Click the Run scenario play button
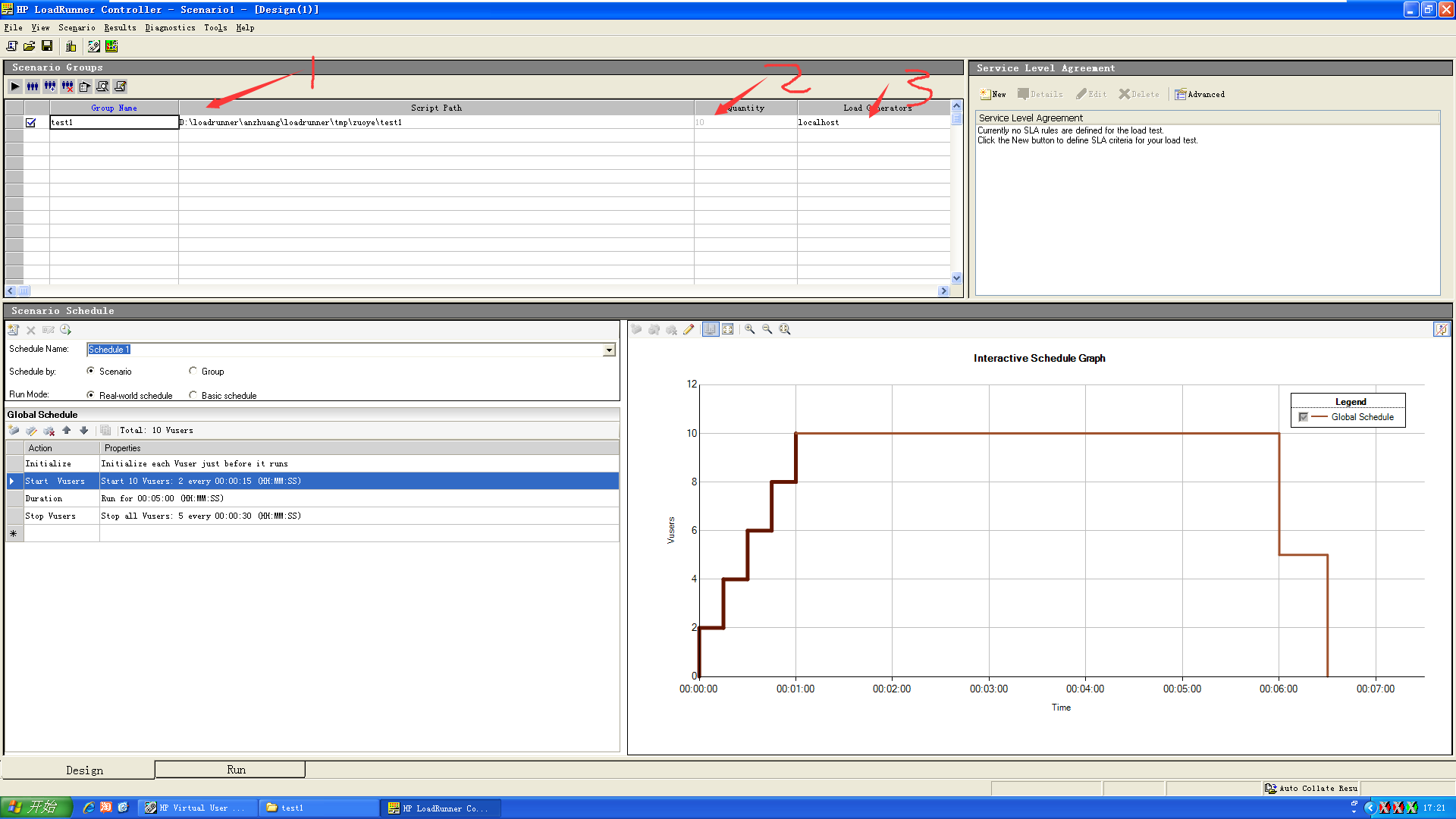Viewport: 1456px width, 819px height. coord(15,86)
